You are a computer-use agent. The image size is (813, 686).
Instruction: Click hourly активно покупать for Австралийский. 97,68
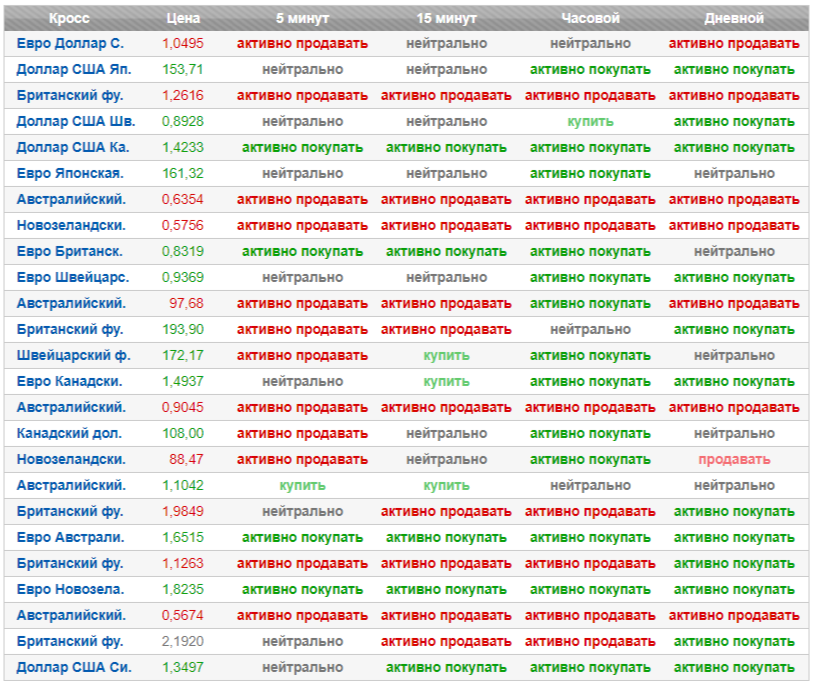click(591, 303)
